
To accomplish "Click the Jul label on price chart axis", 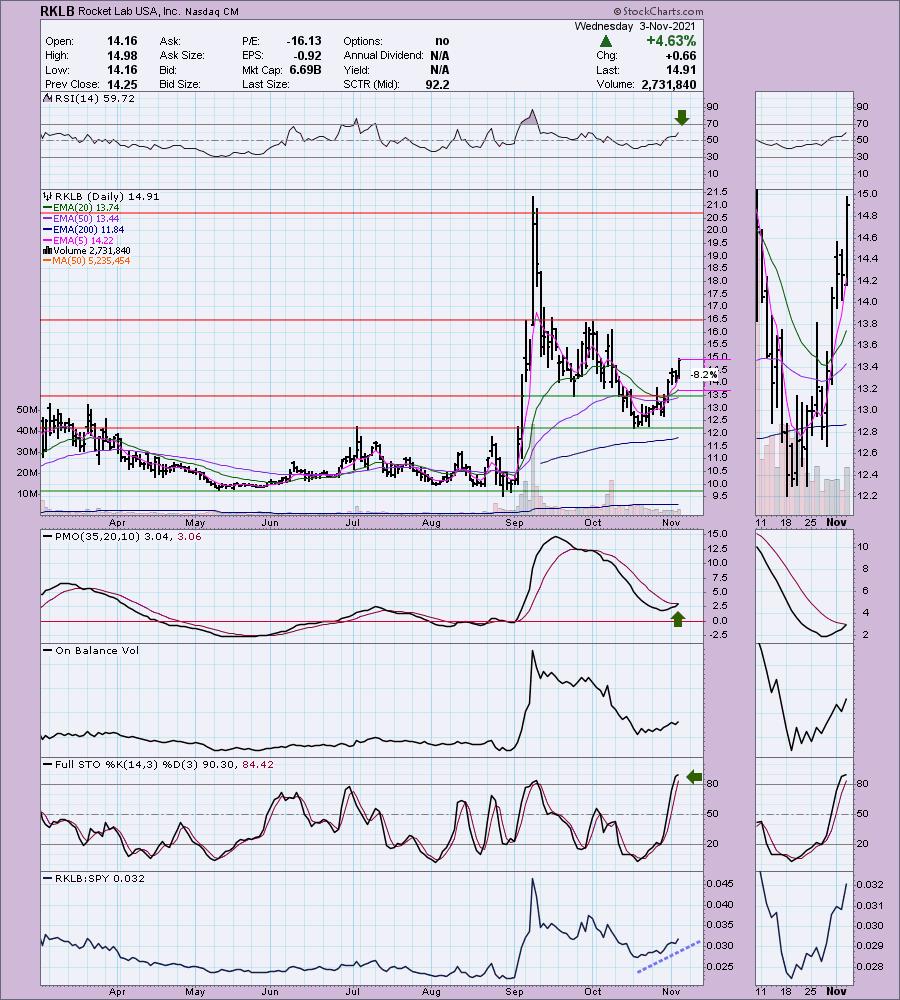I will click(352, 523).
